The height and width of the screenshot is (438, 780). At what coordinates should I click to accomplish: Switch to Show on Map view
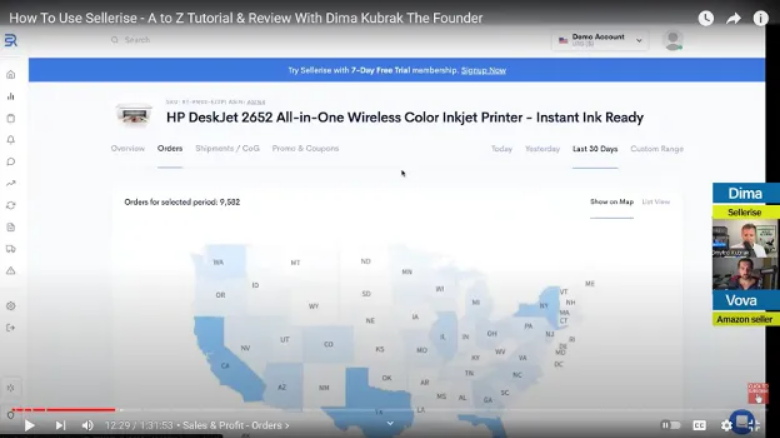tap(612, 202)
